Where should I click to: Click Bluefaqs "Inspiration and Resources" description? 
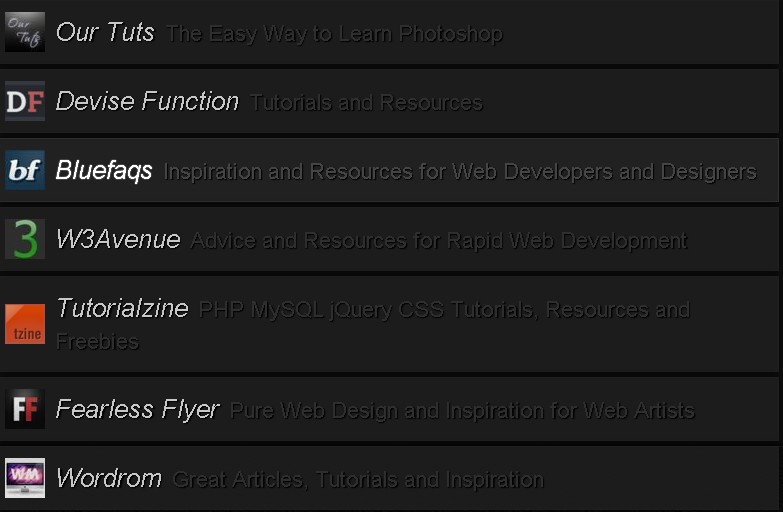(x=459, y=172)
